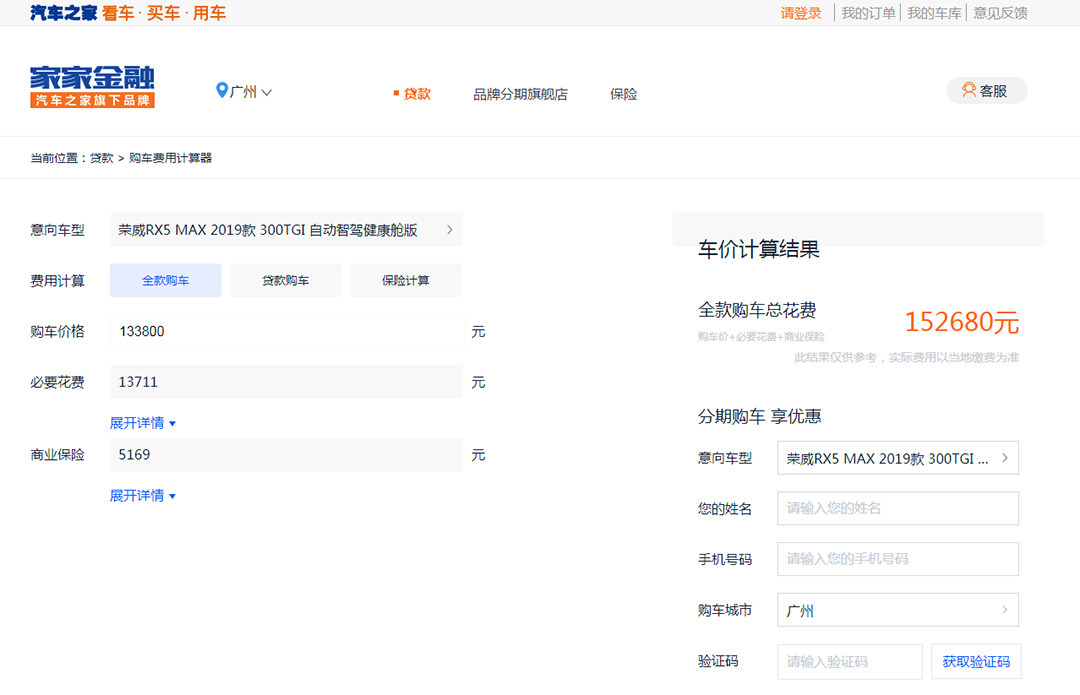1080x695 pixels.
Task: Click the 您的姓名 input field
Action: point(897,508)
